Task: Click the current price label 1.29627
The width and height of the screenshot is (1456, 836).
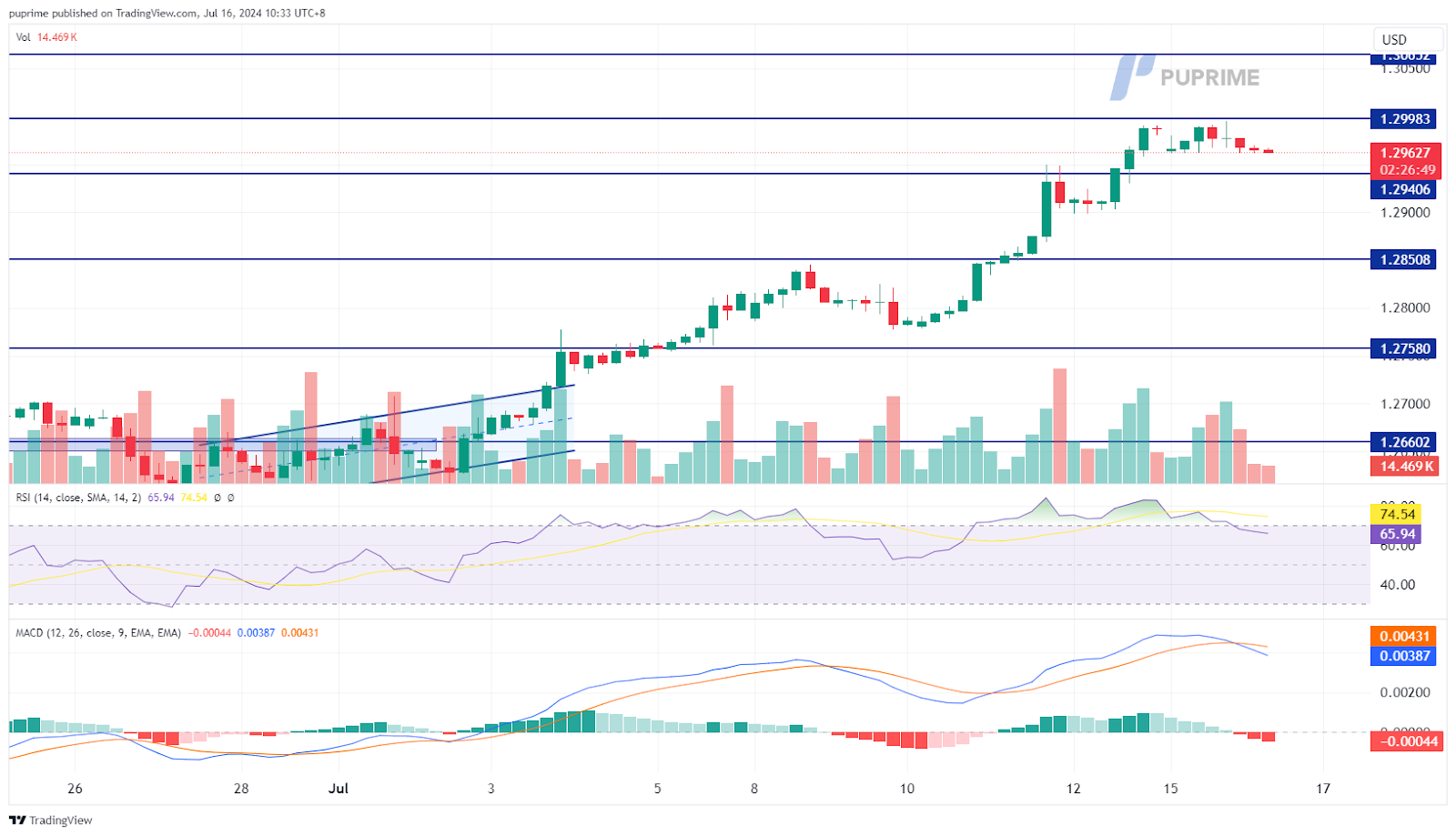Action: click(x=1404, y=153)
